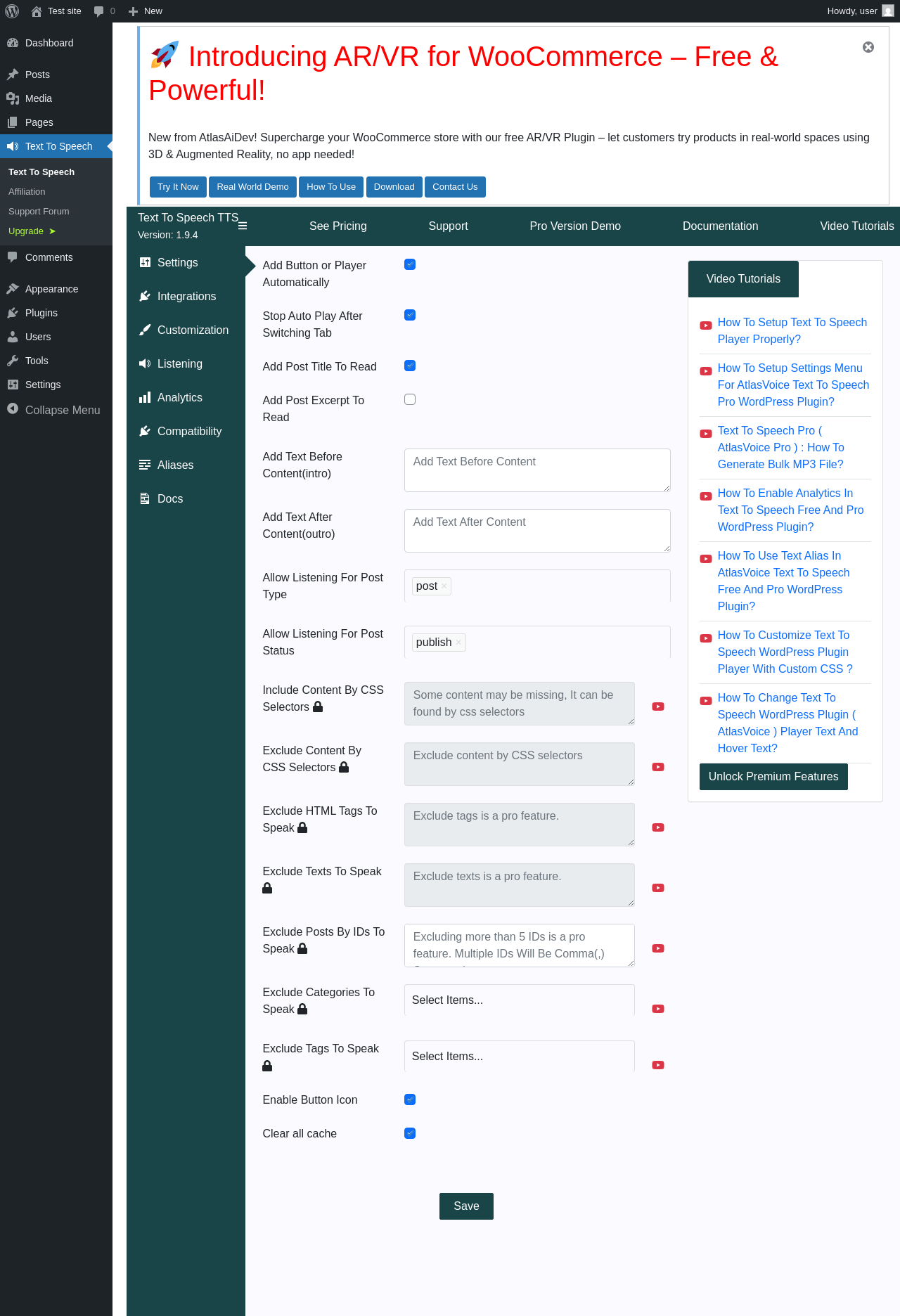Click the Media icon in WordPress sidebar
Viewport: 900px width, 1316px height.
[13, 98]
